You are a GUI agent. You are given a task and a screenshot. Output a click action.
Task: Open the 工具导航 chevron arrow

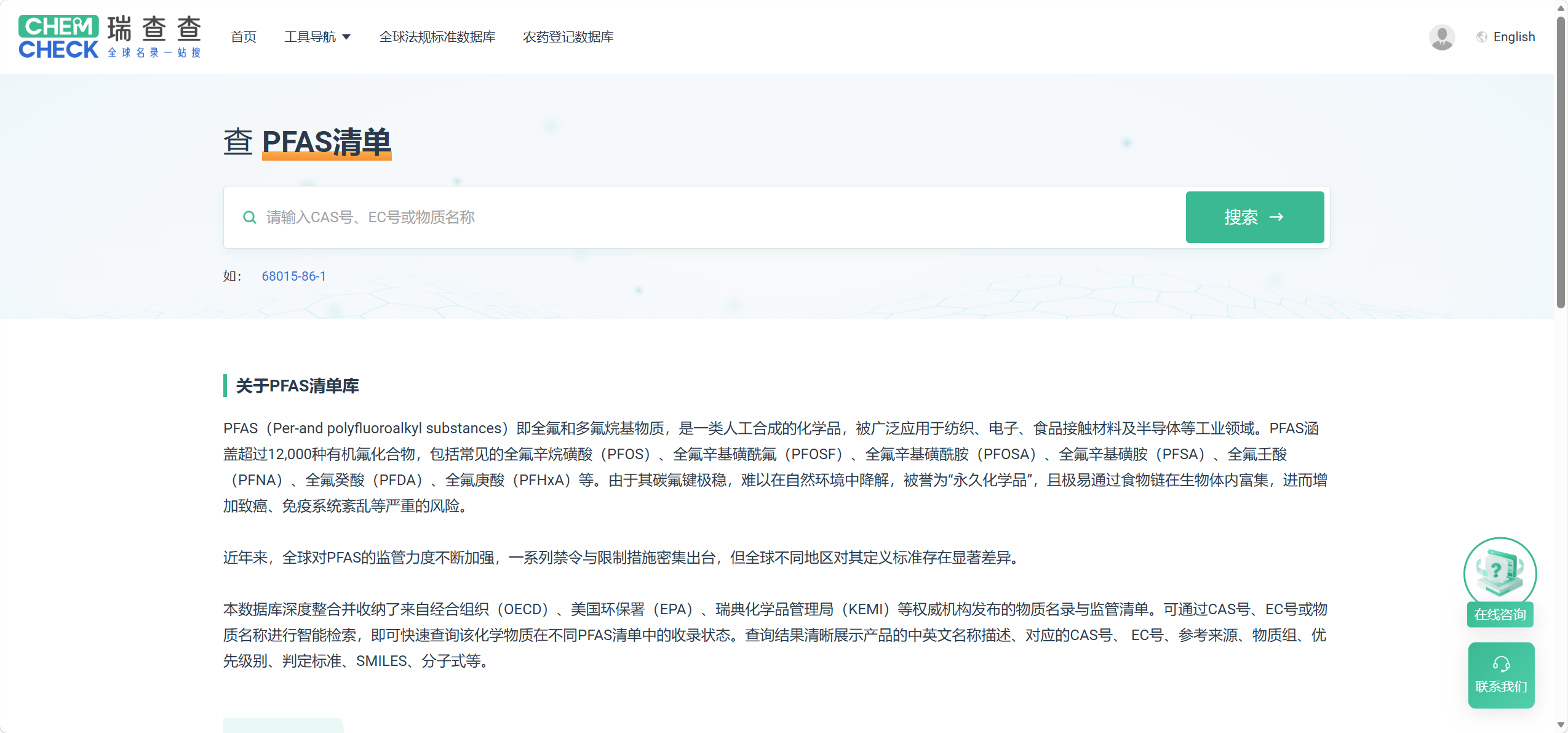(x=348, y=37)
